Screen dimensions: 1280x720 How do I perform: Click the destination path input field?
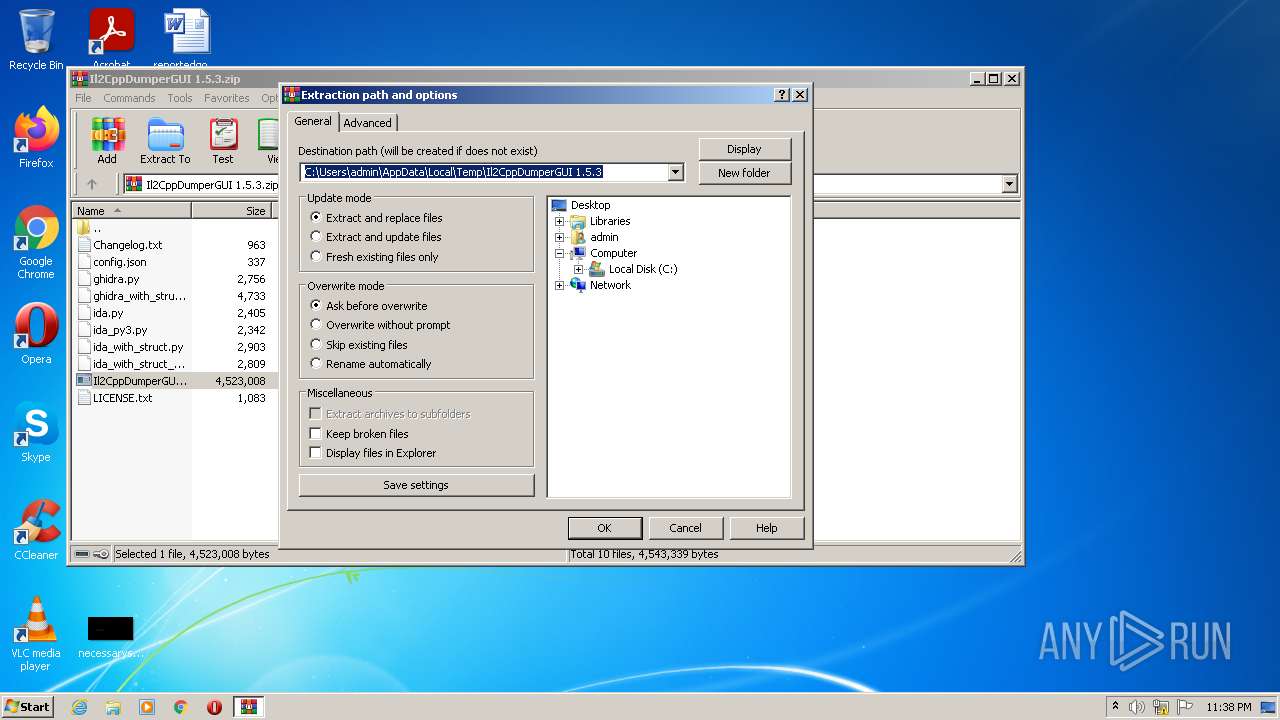484,172
